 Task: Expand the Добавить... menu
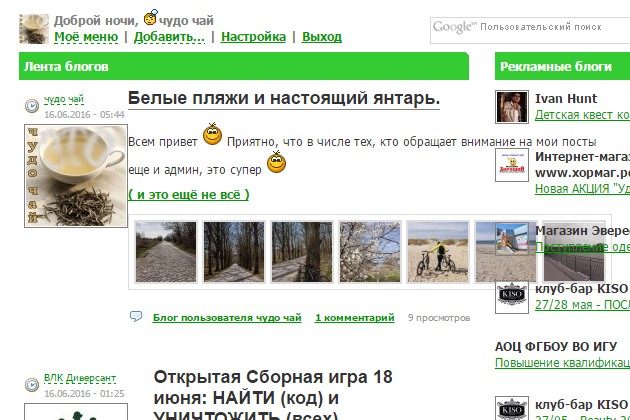pyautogui.click(x=169, y=37)
